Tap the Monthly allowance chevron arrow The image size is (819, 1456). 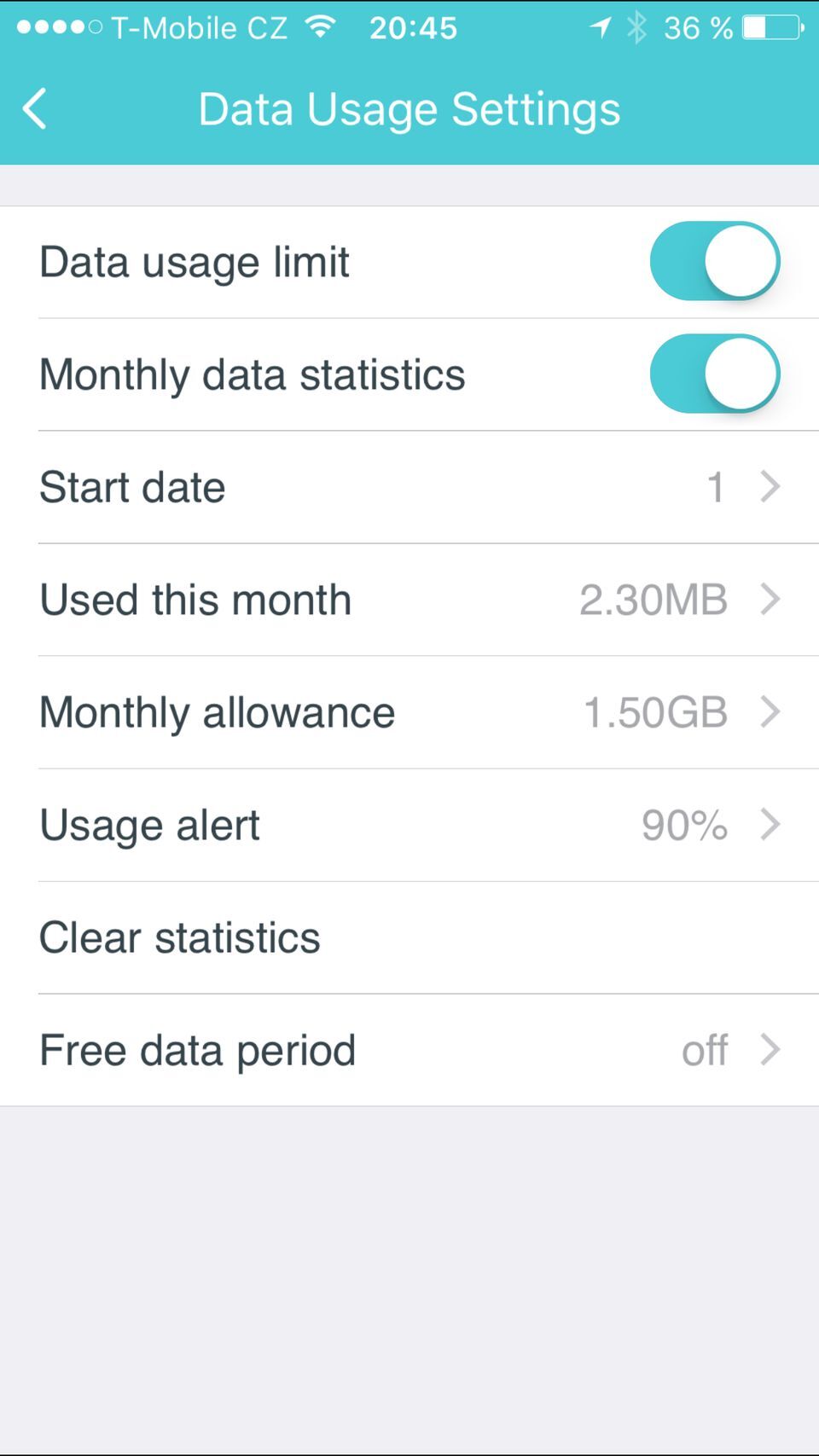point(770,712)
